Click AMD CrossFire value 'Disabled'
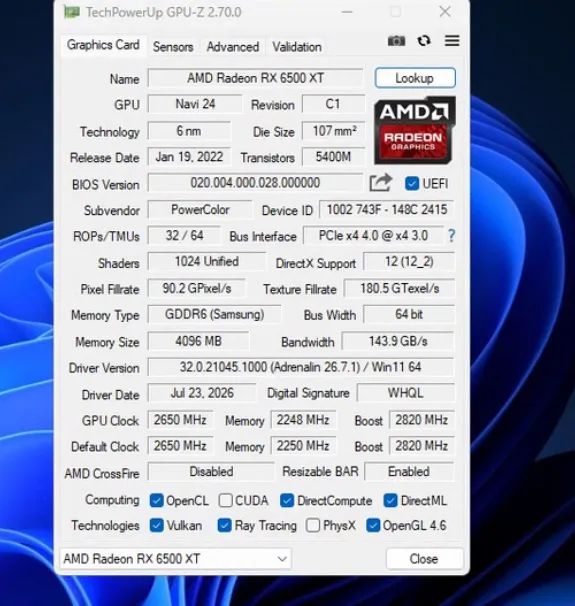The height and width of the screenshot is (606, 575). 211,472
